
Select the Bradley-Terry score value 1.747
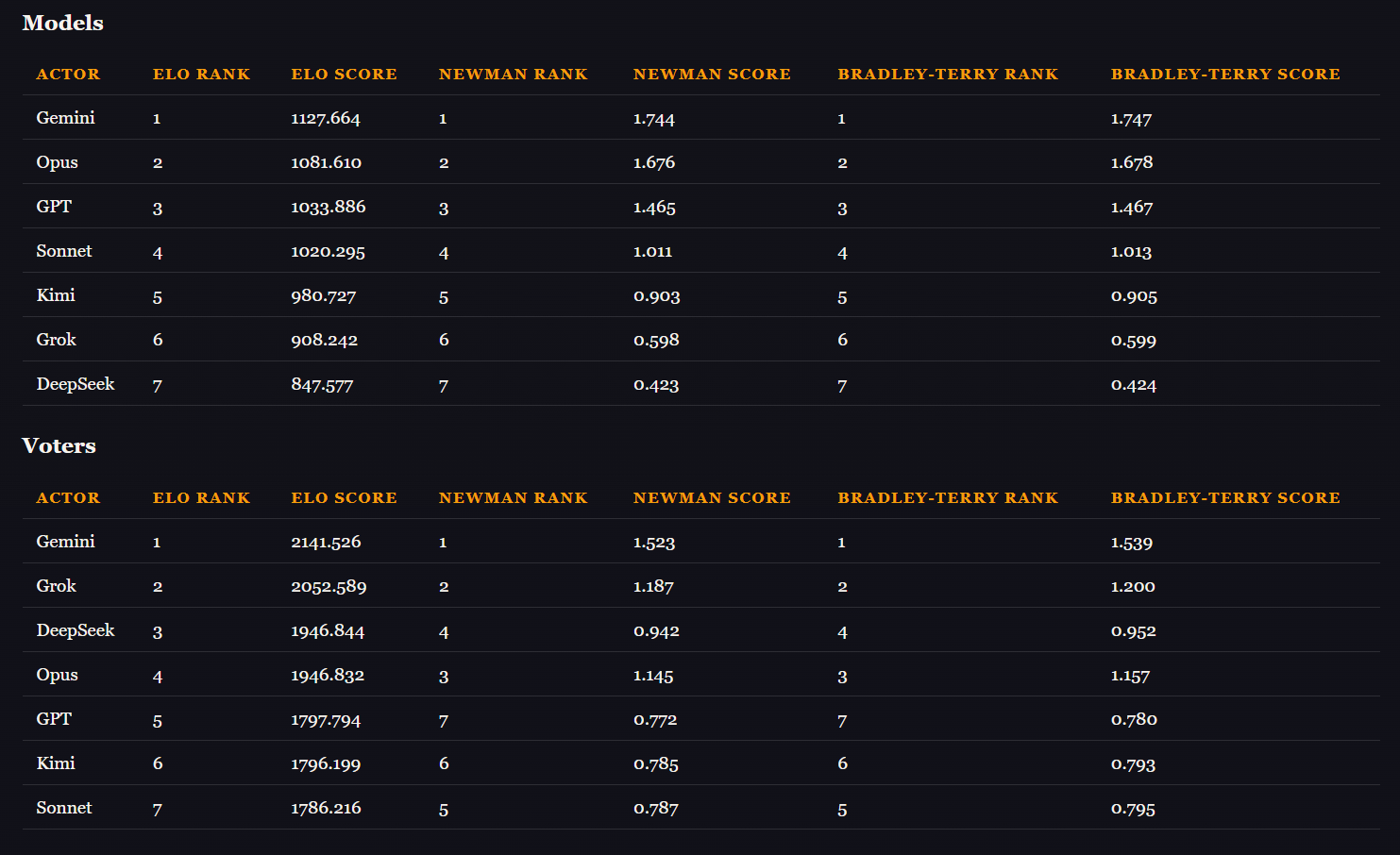click(1131, 118)
